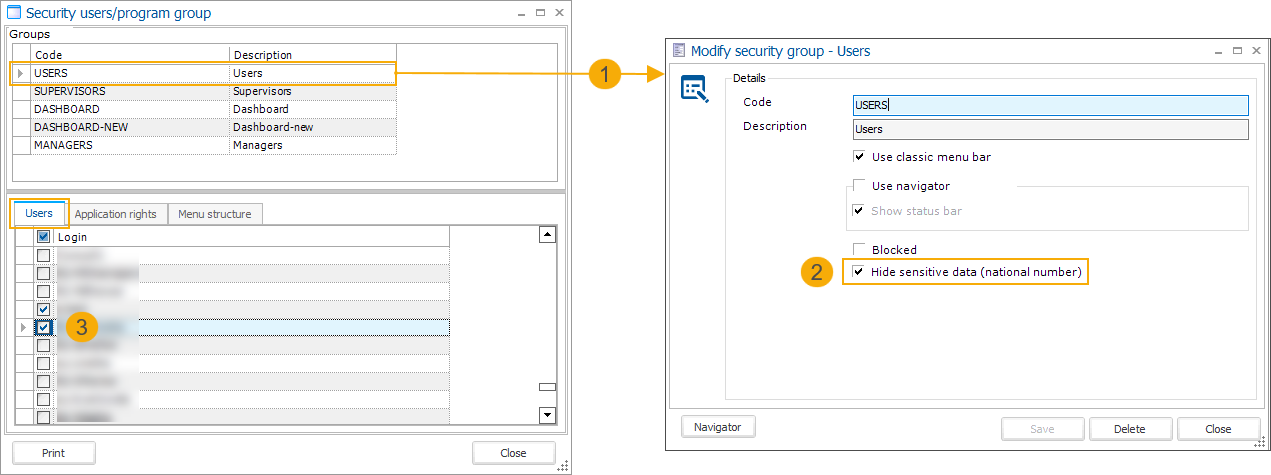The image size is (1271, 475).
Task: Click the Navigator button
Action: (x=718, y=427)
